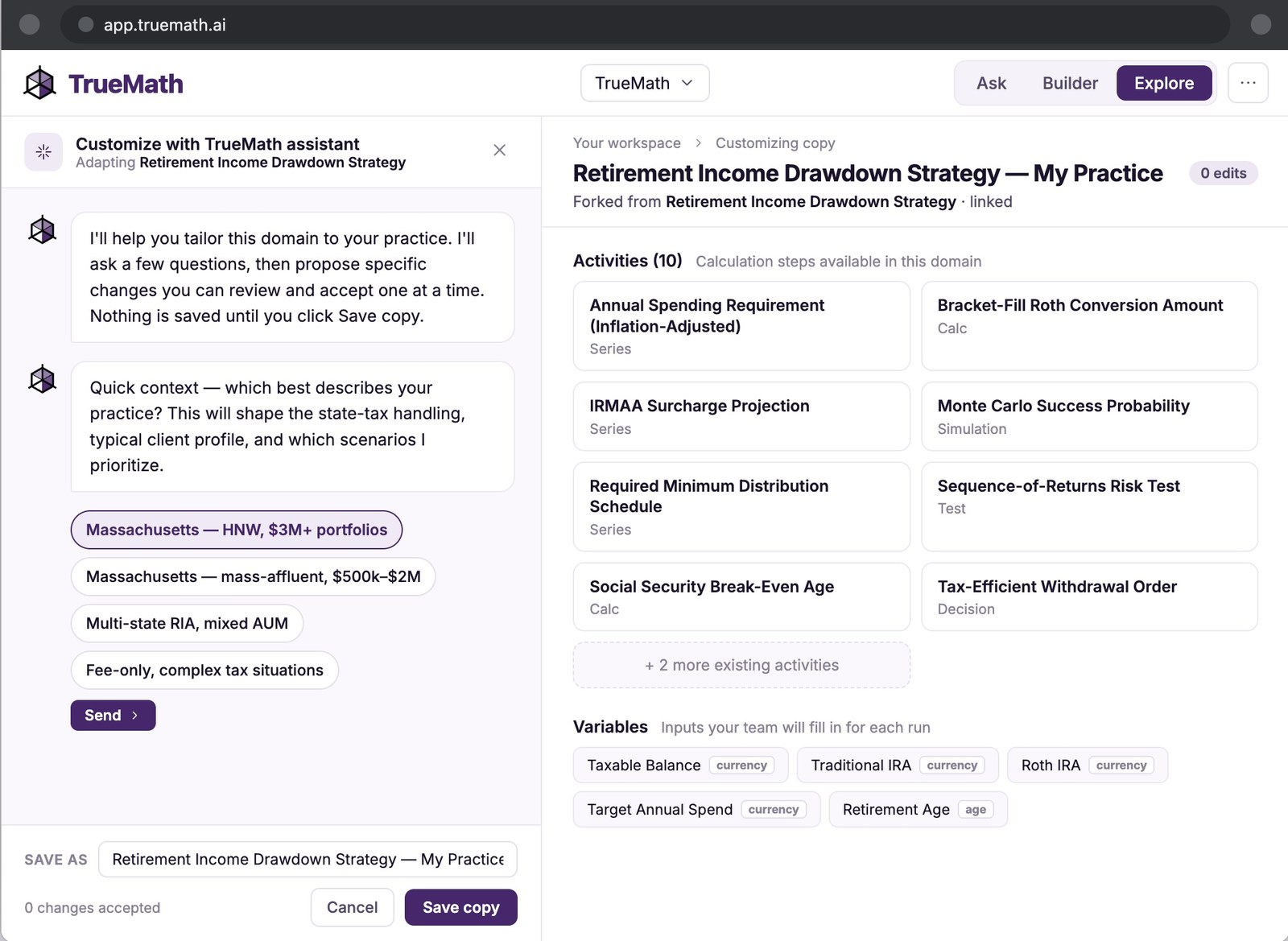This screenshot has height=941, width=1288.
Task: Open Social Security Break-Even Age card
Action: pos(741,596)
